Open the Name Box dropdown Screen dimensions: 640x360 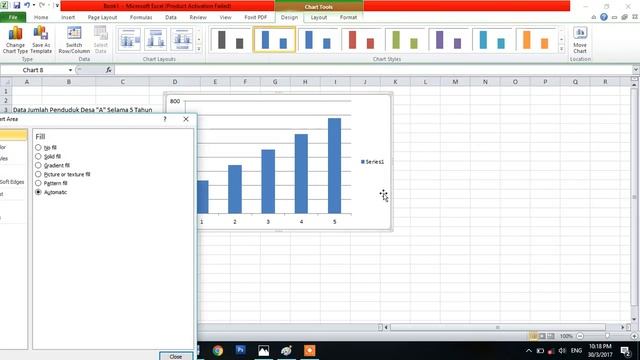click(70, 70)
